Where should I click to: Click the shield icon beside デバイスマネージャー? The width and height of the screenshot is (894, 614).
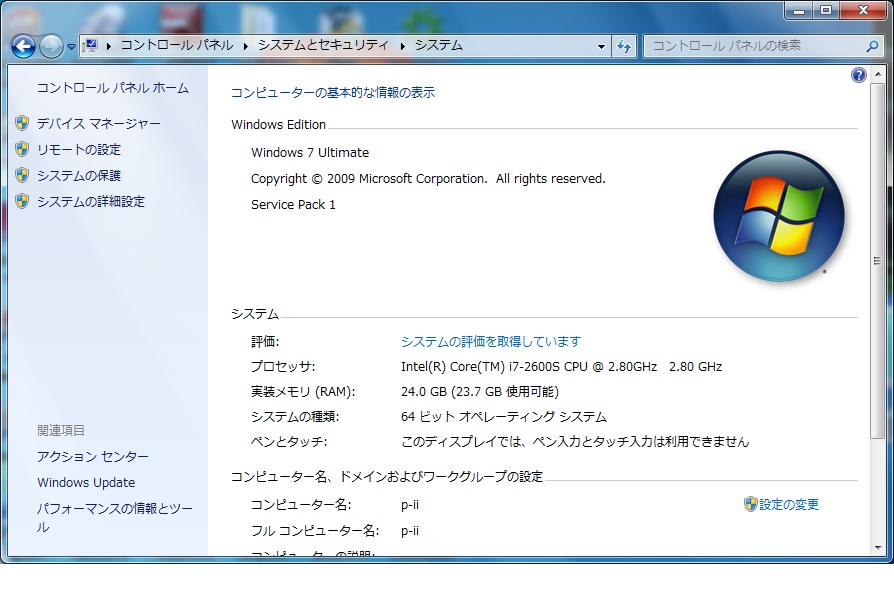click(22, 123)
